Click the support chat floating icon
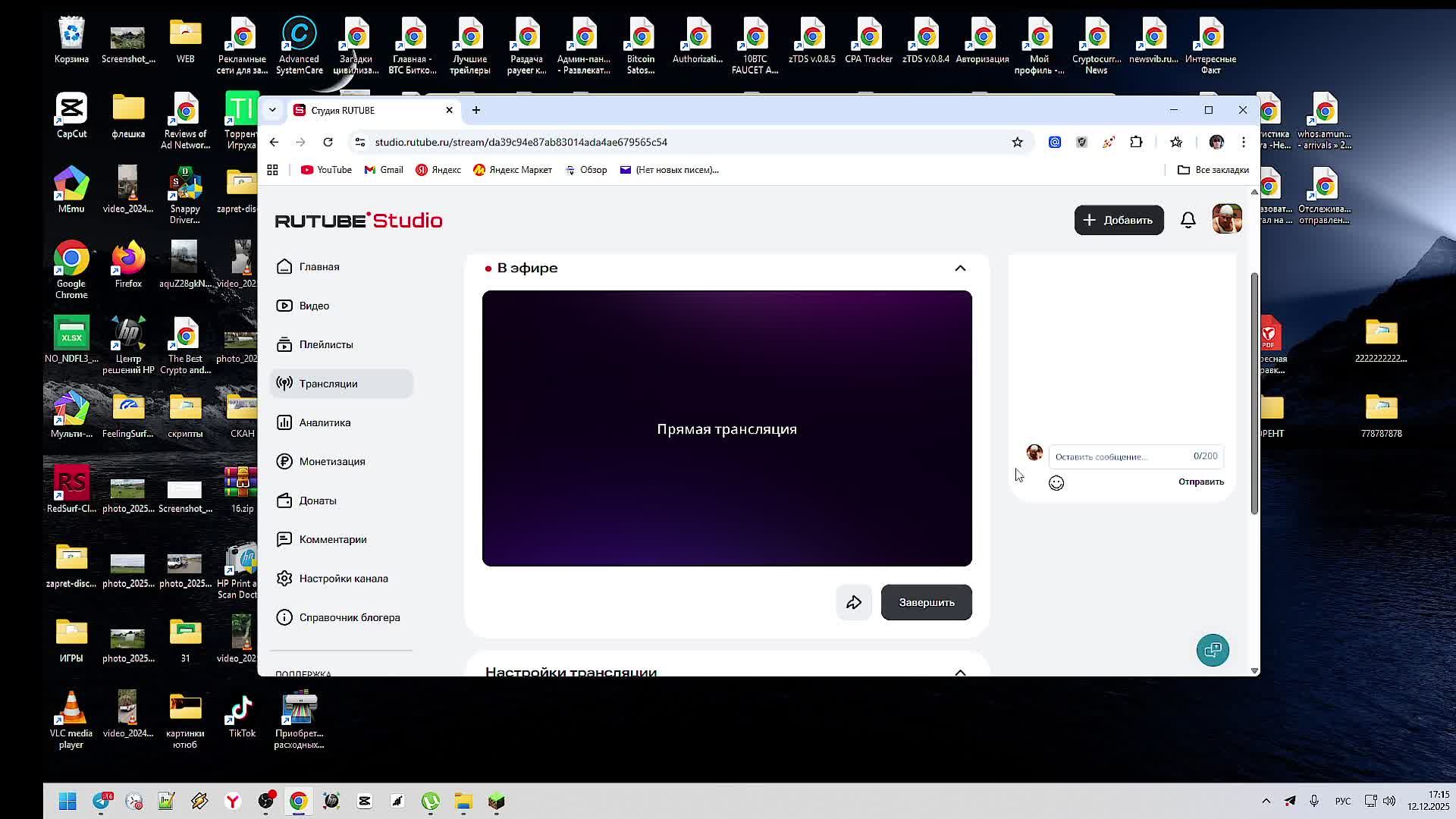The width and height of the screenshot is (1456, 819). pyautogui.click(x=1213, y=650)
